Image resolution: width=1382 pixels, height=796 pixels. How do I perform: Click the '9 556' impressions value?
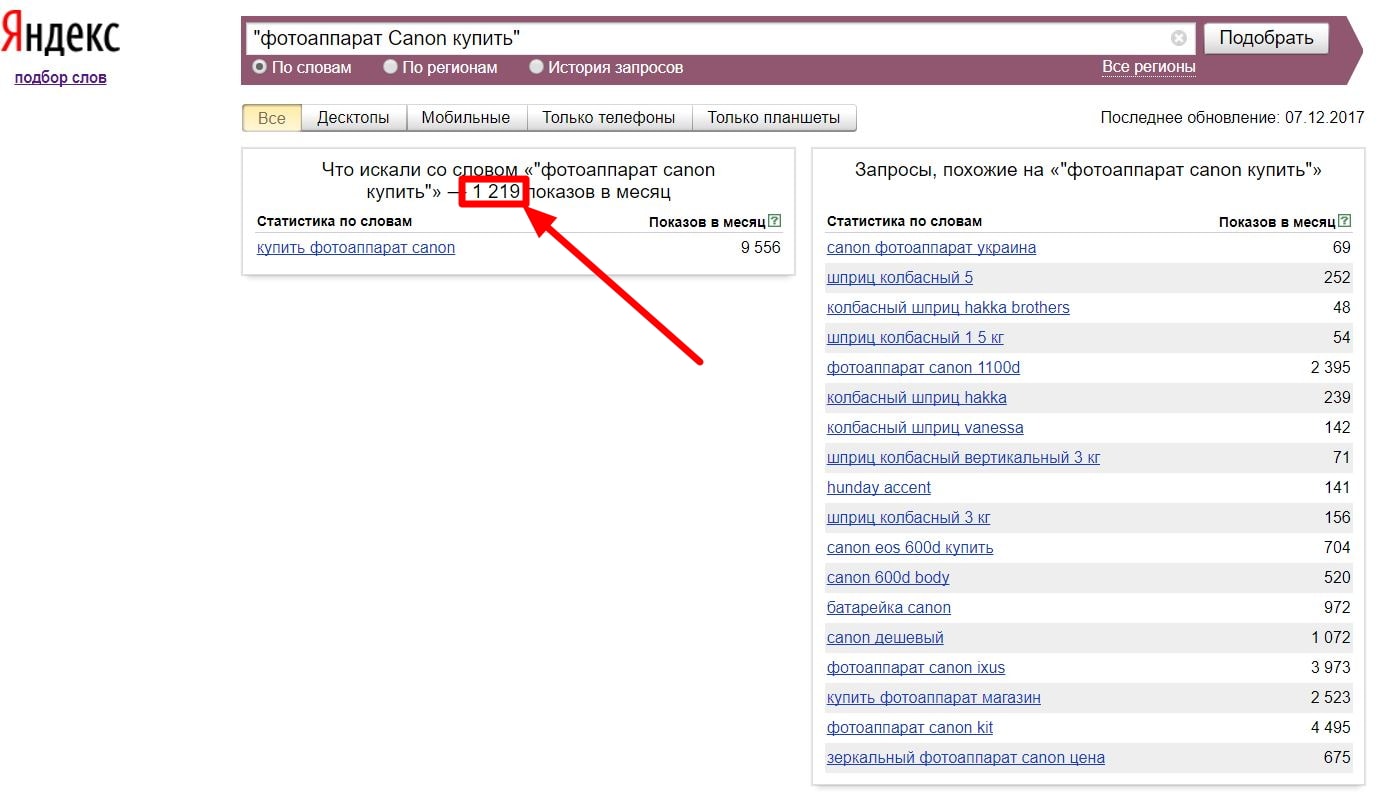[x=760, y=247]
